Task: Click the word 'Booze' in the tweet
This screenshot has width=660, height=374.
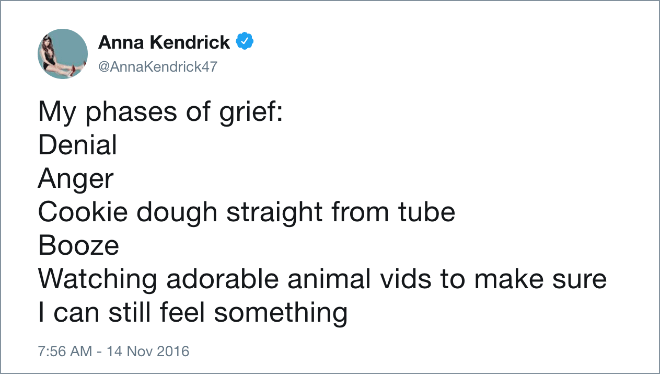Action: 79,246
